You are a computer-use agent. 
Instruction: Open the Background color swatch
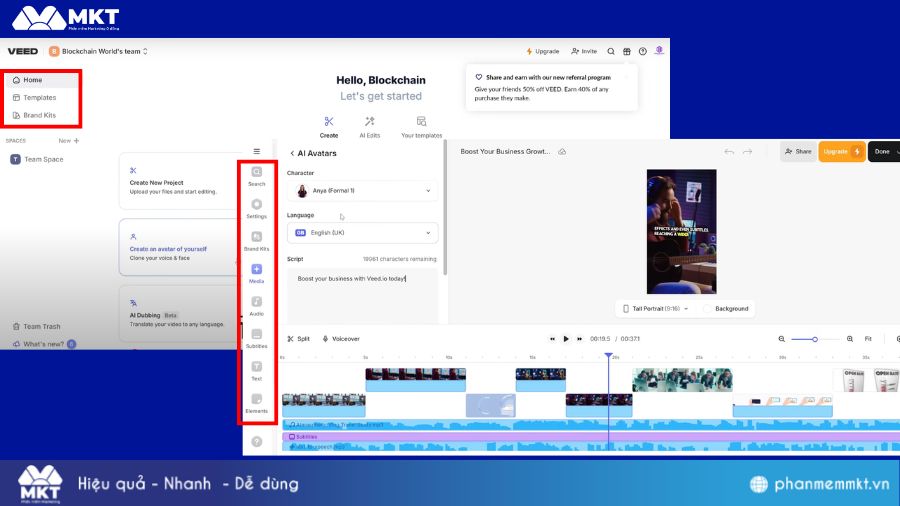(708, 309)
